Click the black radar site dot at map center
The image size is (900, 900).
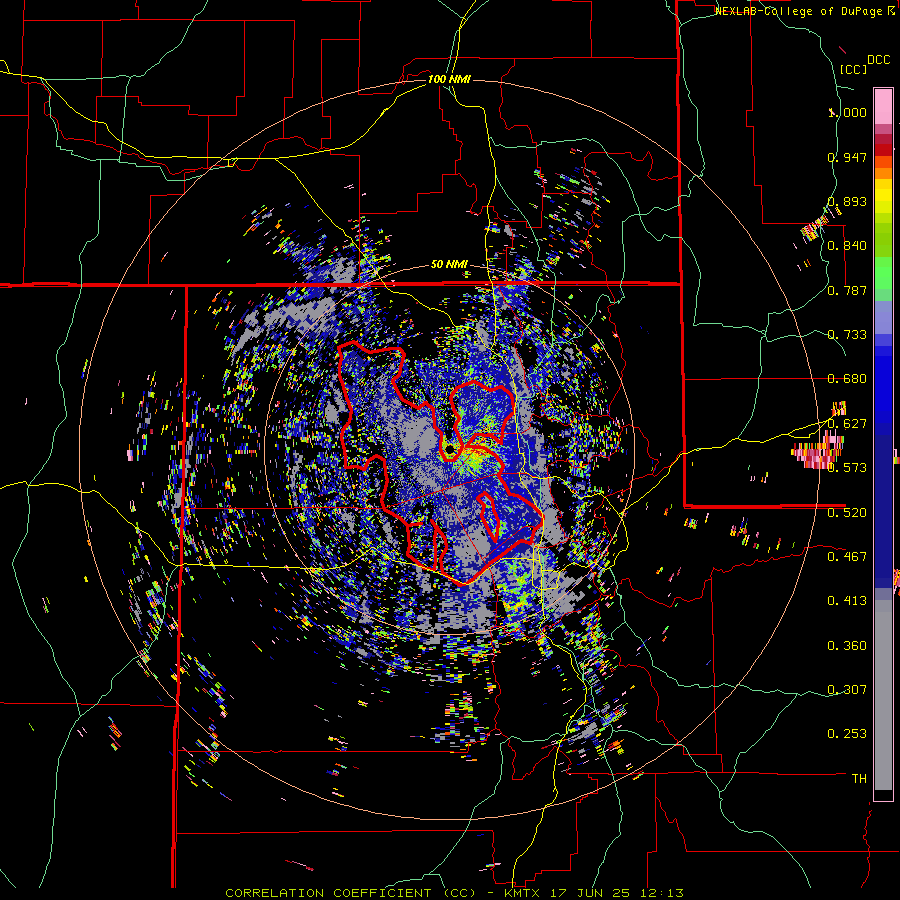tap(451, 448)
